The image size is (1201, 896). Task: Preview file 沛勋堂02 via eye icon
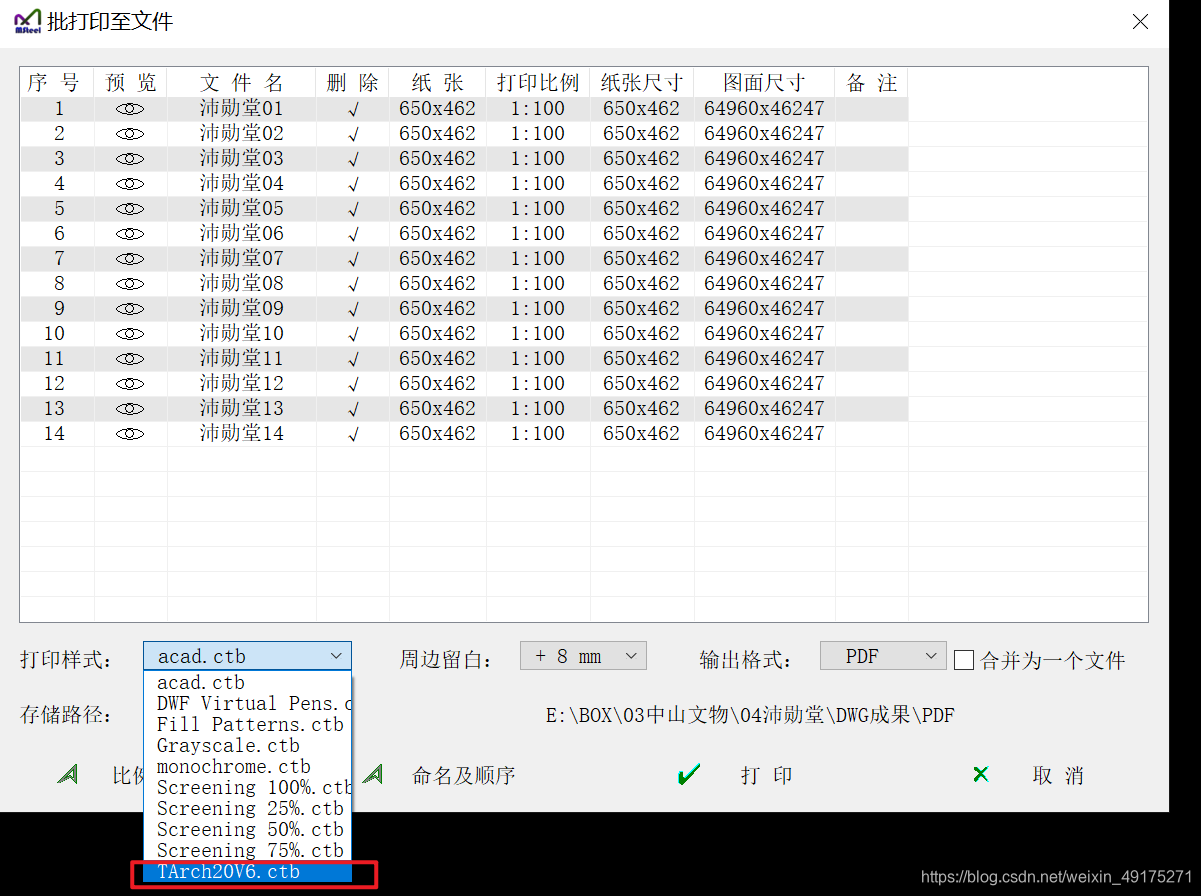click(130, 134)
